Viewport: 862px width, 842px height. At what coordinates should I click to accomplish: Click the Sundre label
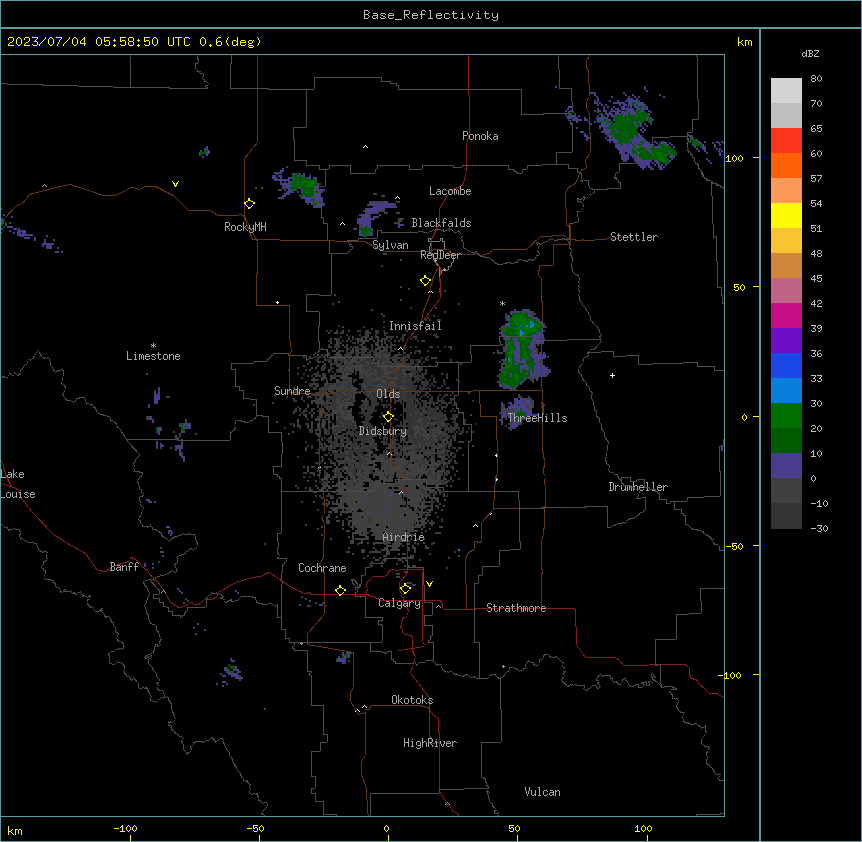[292, 391]
